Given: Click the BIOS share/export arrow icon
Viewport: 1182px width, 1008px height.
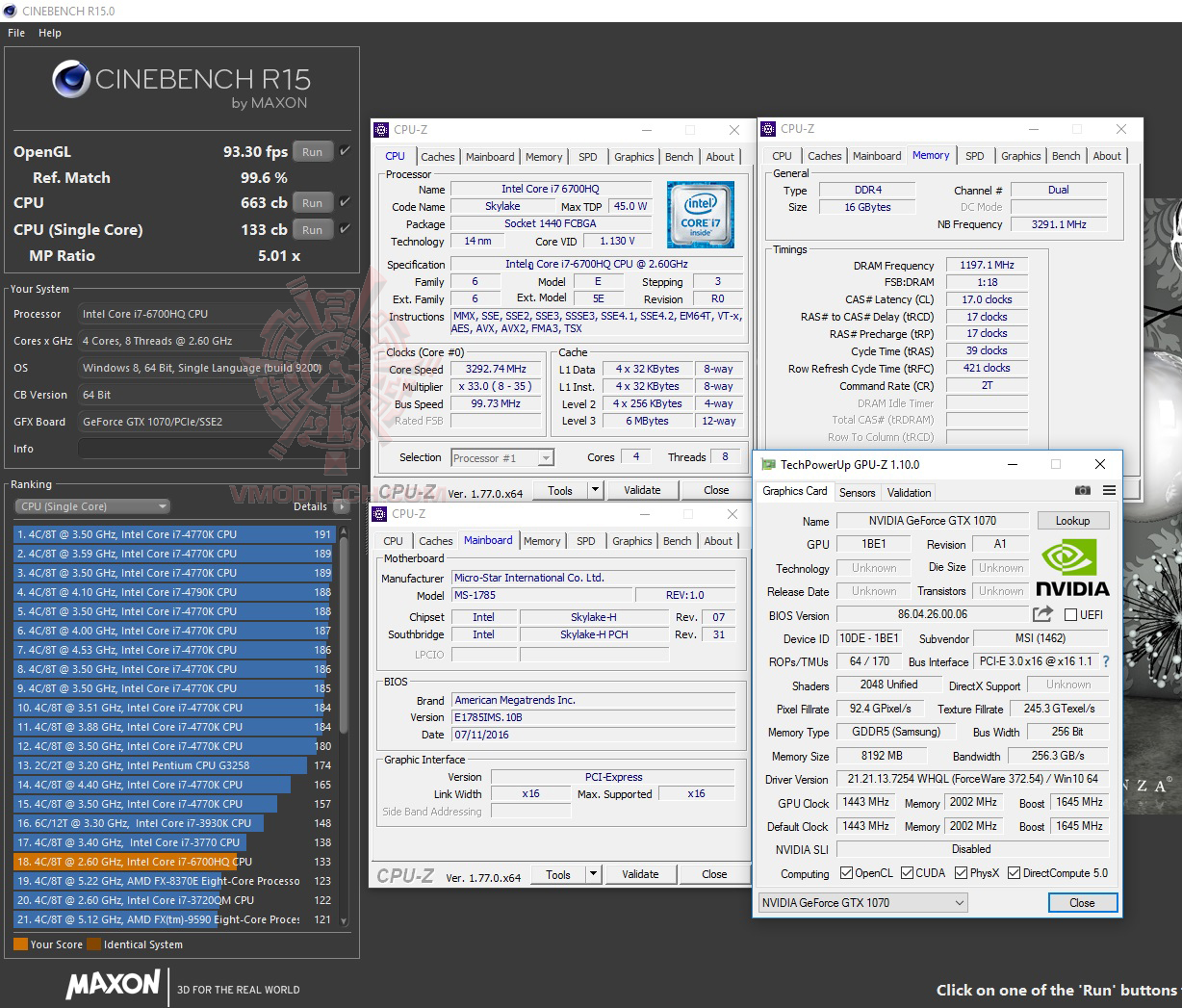Looking at the screenshot, I should tap(1042, 613).
